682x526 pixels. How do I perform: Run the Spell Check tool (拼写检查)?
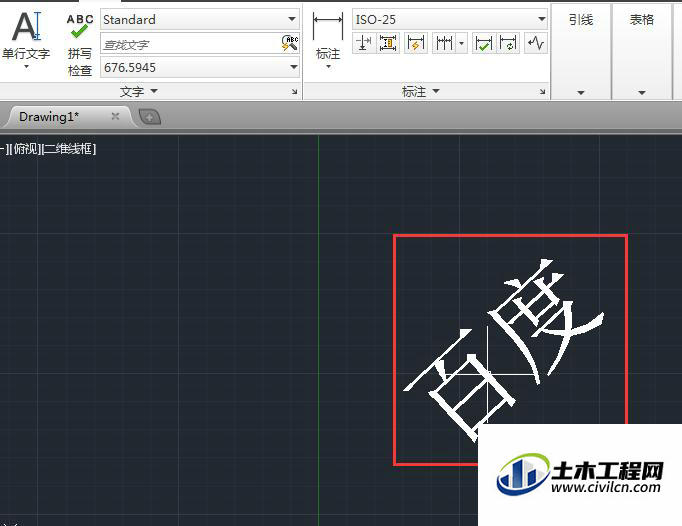pos(80,45)
